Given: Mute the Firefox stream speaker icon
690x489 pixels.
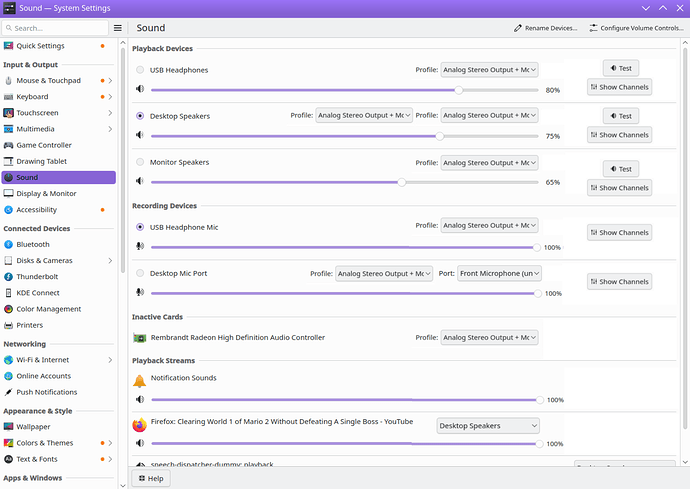Looking at the screenshot, I should pyautogui.click(x=140, y=443).
